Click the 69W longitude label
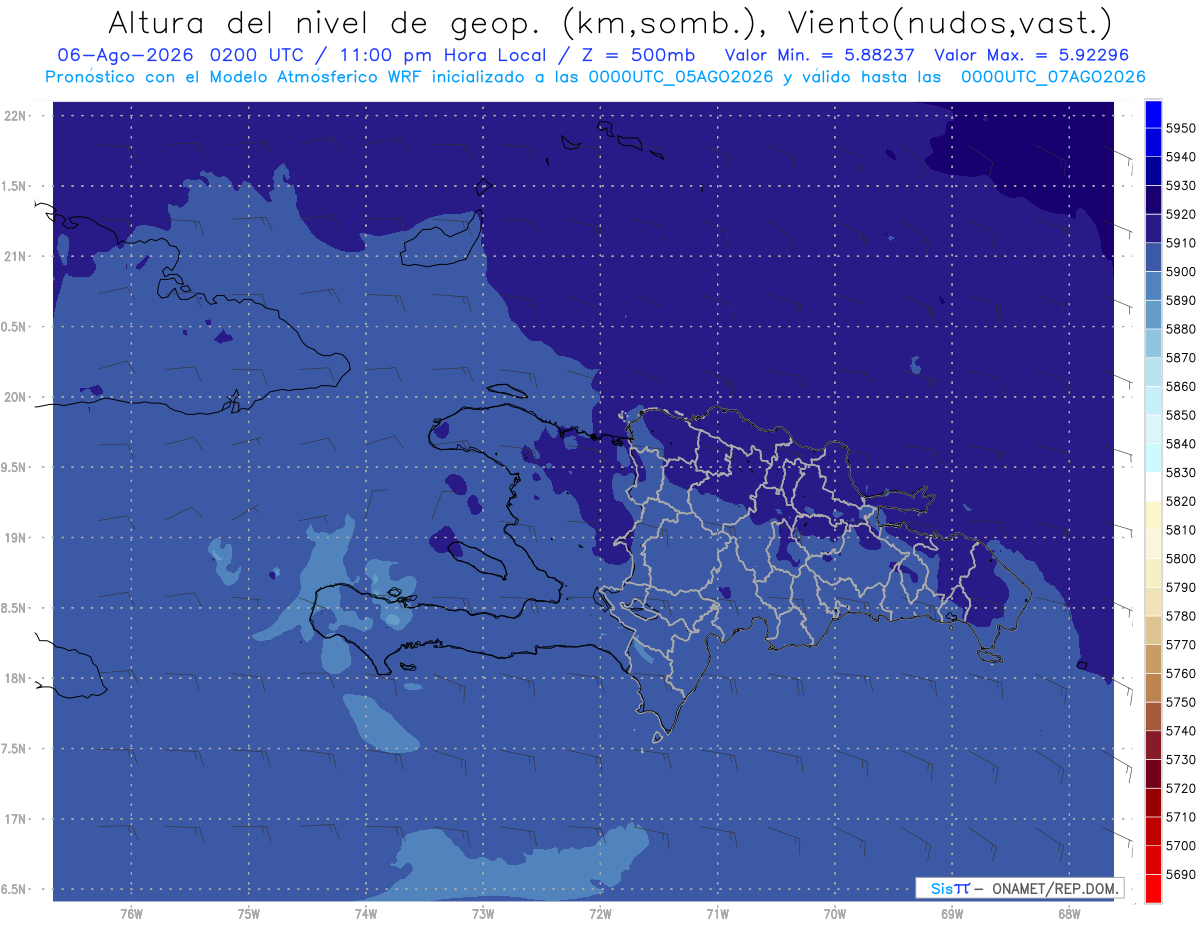The height and width of the screenshot is (927, 1200). click(x=952, y=914)
